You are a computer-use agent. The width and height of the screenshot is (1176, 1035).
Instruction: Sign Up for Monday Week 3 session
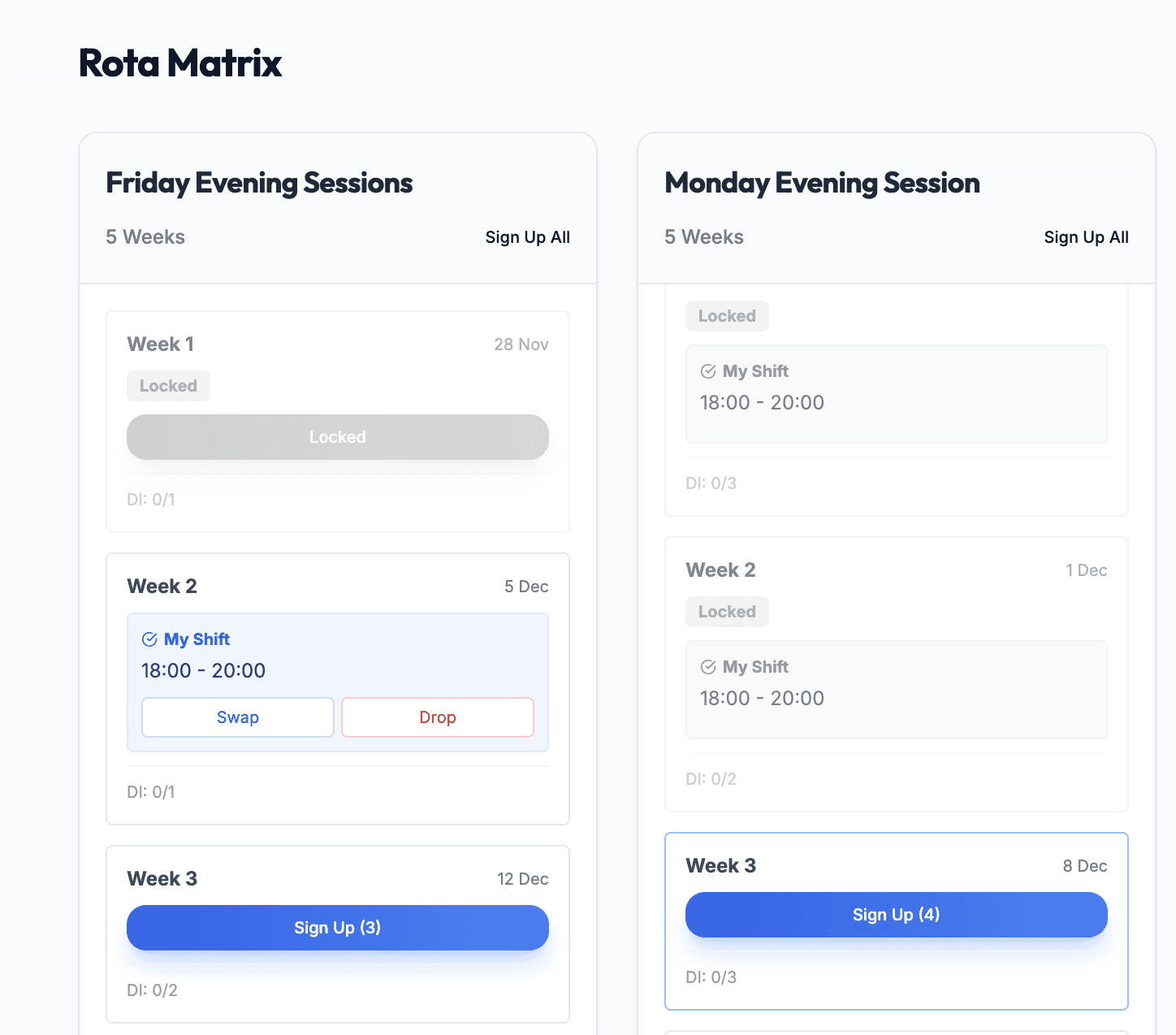(x=896, y=915)
